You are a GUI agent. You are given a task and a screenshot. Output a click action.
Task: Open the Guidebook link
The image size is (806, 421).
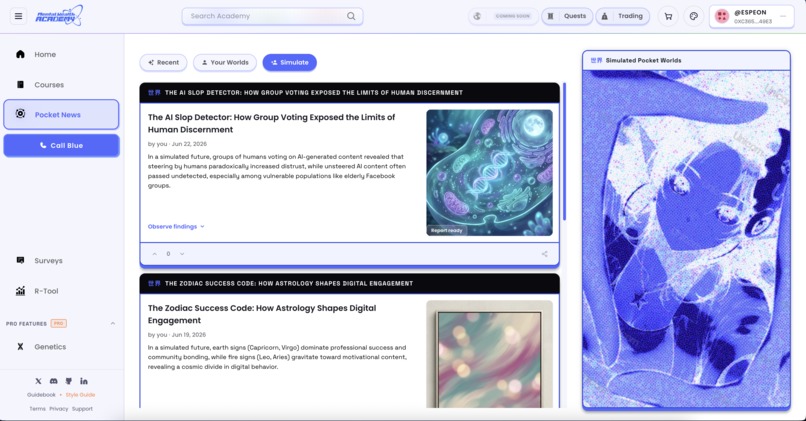coord(41,395)
